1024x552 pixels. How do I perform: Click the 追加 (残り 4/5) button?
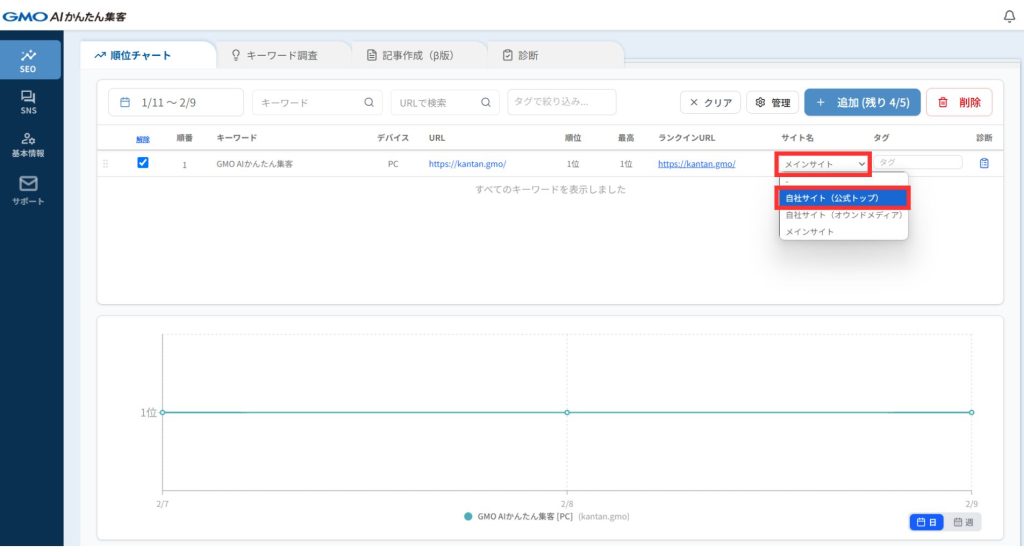click(862, 102)
